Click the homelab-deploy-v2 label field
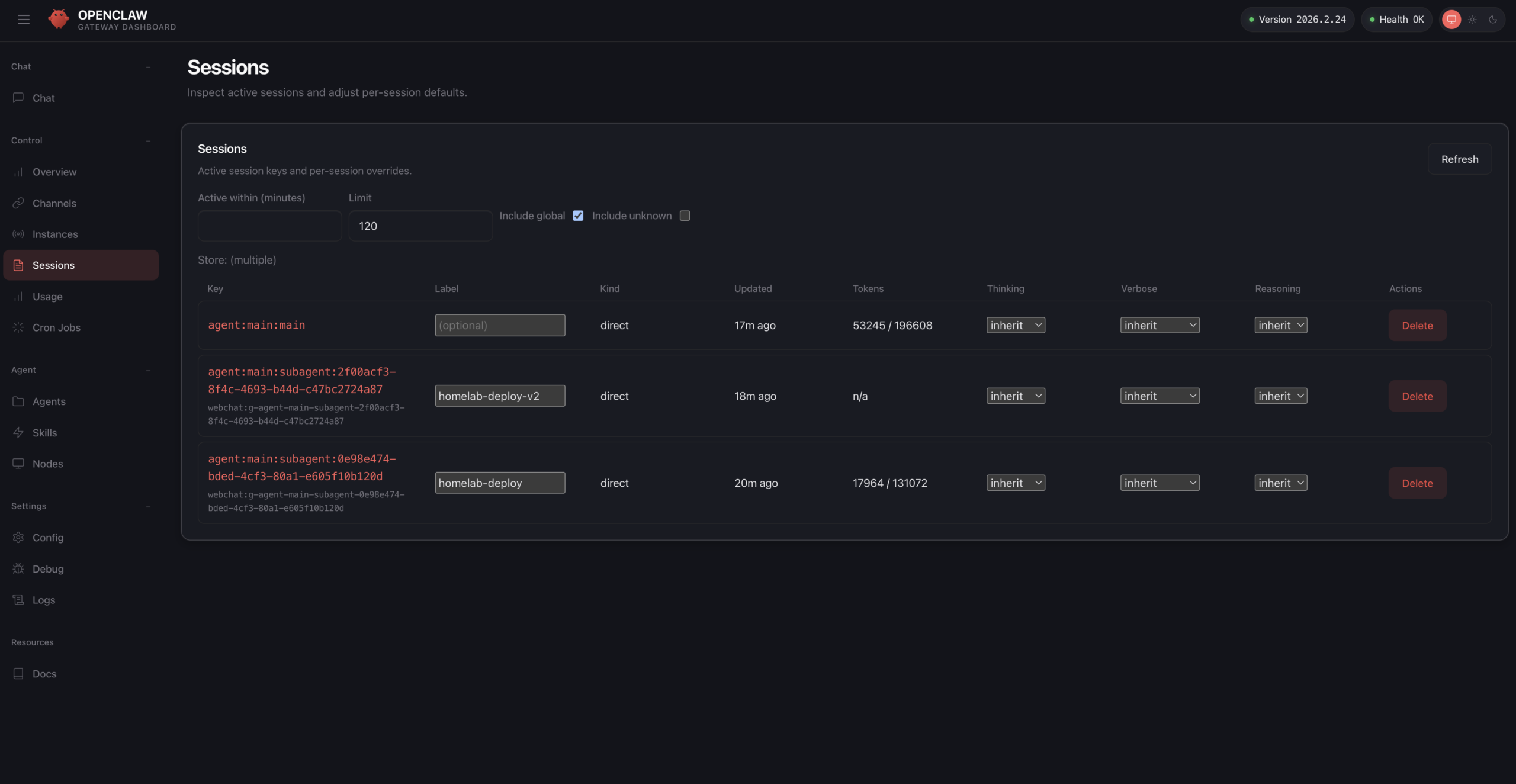 point(500,396)
